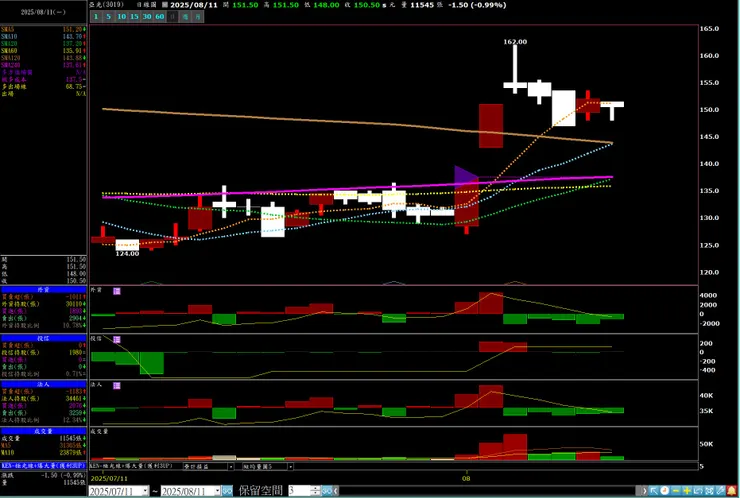Click the -1.50 (-0.99%) change text in header

(x=476, y=5)
